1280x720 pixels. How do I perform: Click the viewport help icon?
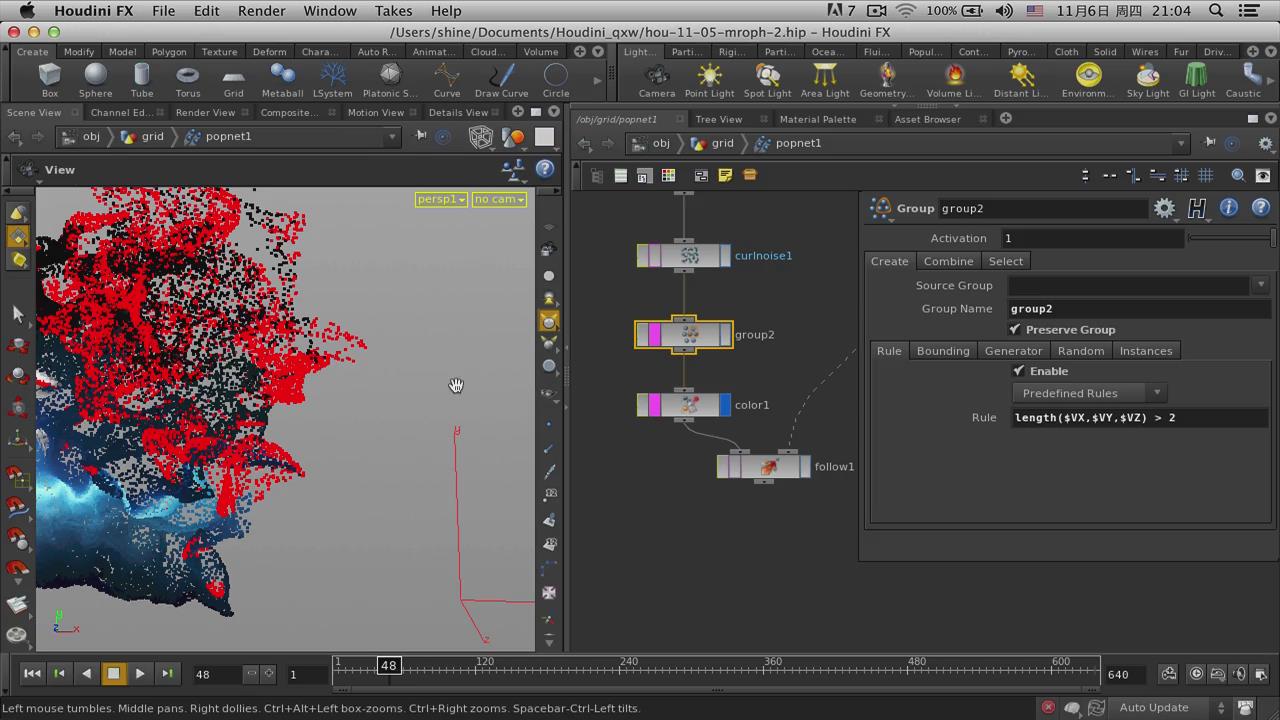click(x=545, y=169)
